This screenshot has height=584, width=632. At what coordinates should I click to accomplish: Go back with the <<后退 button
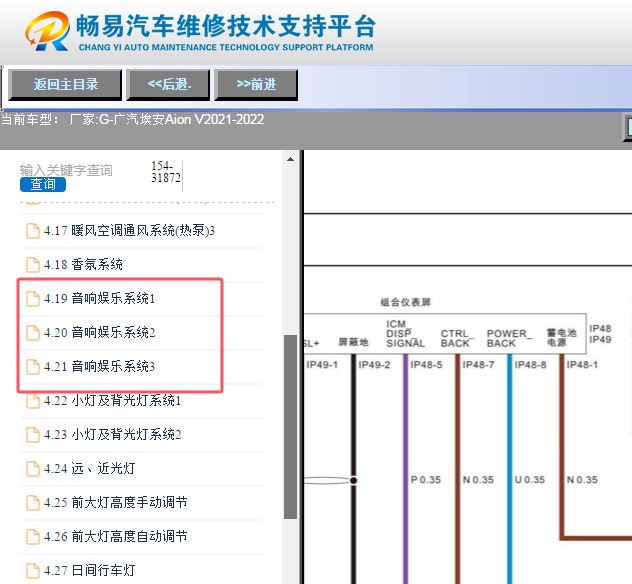coord(168,85)
